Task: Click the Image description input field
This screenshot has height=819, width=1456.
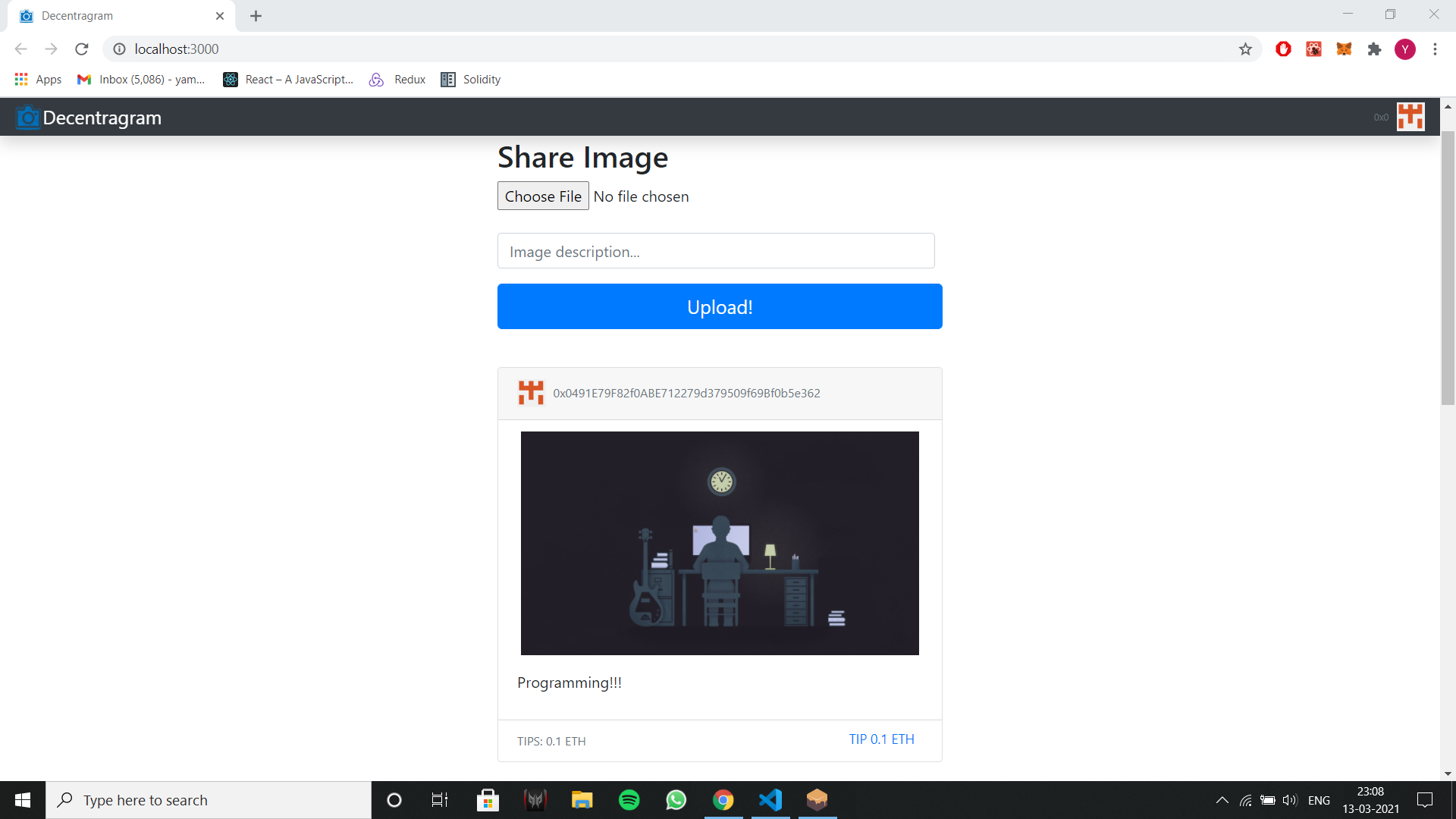Action: 716,251
